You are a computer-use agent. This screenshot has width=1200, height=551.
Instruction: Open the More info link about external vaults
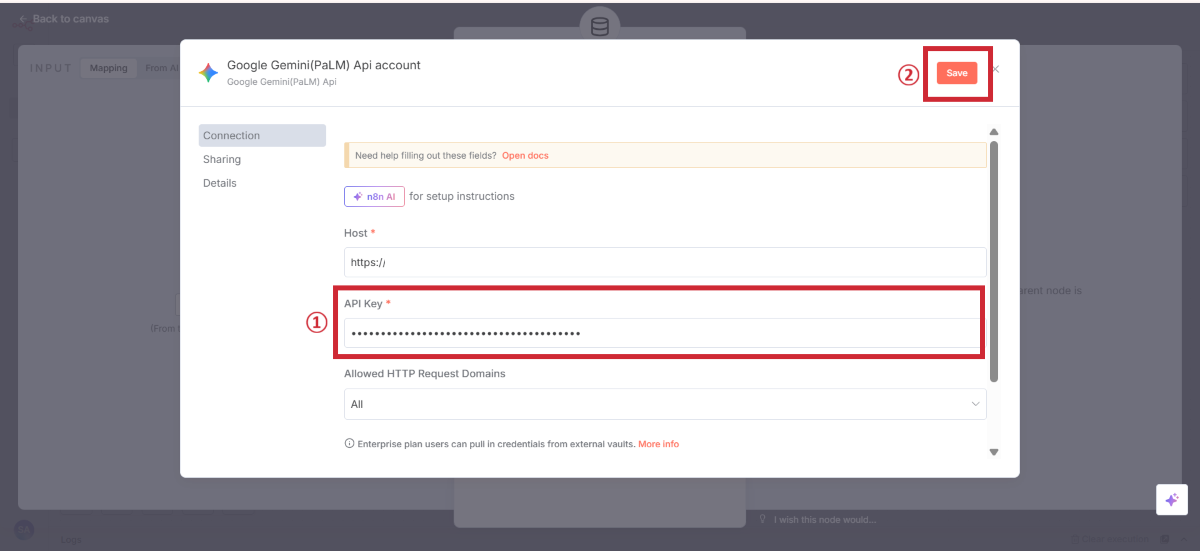(658, 444)
